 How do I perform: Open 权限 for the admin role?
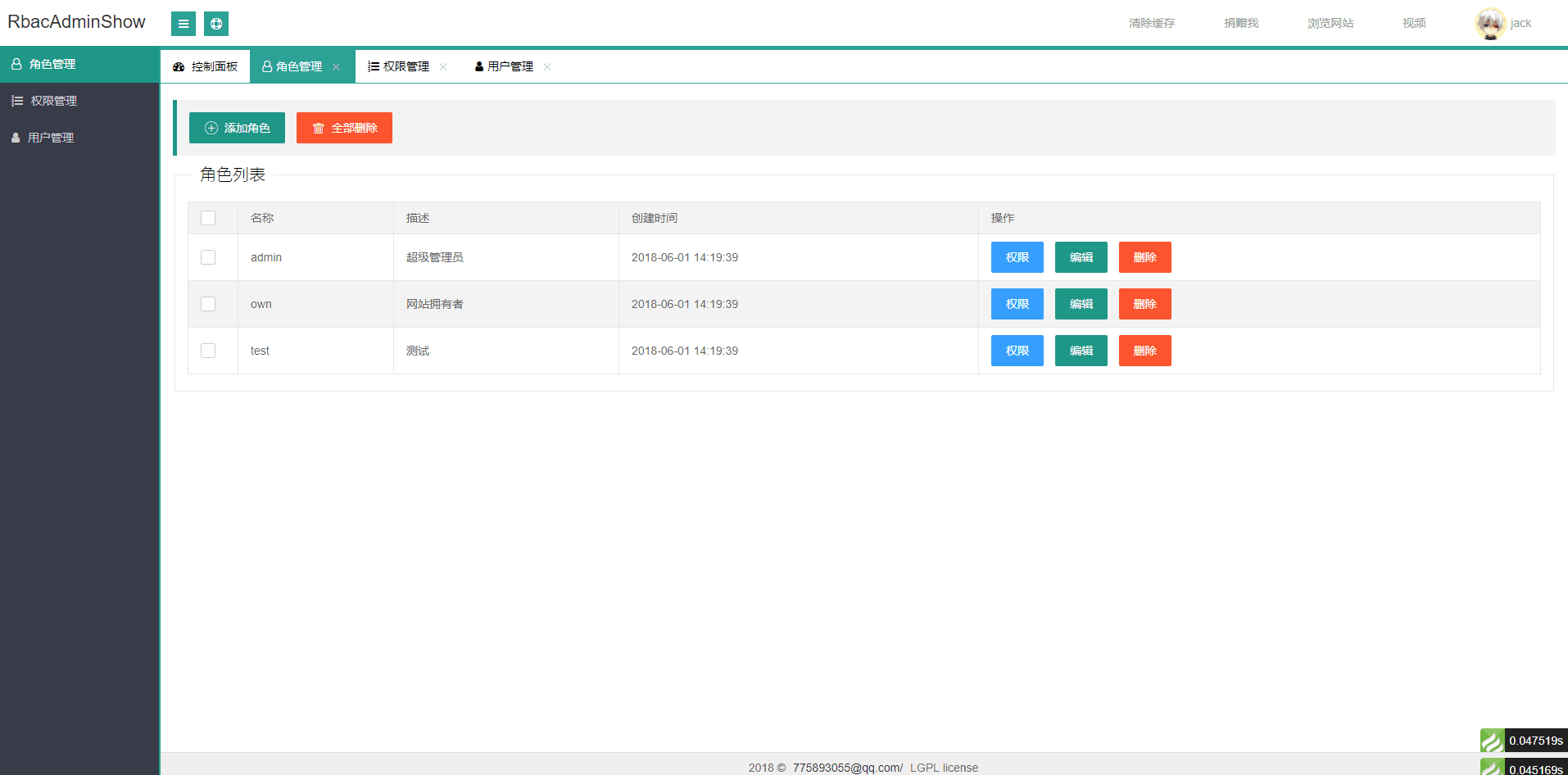pos(1017,257)
